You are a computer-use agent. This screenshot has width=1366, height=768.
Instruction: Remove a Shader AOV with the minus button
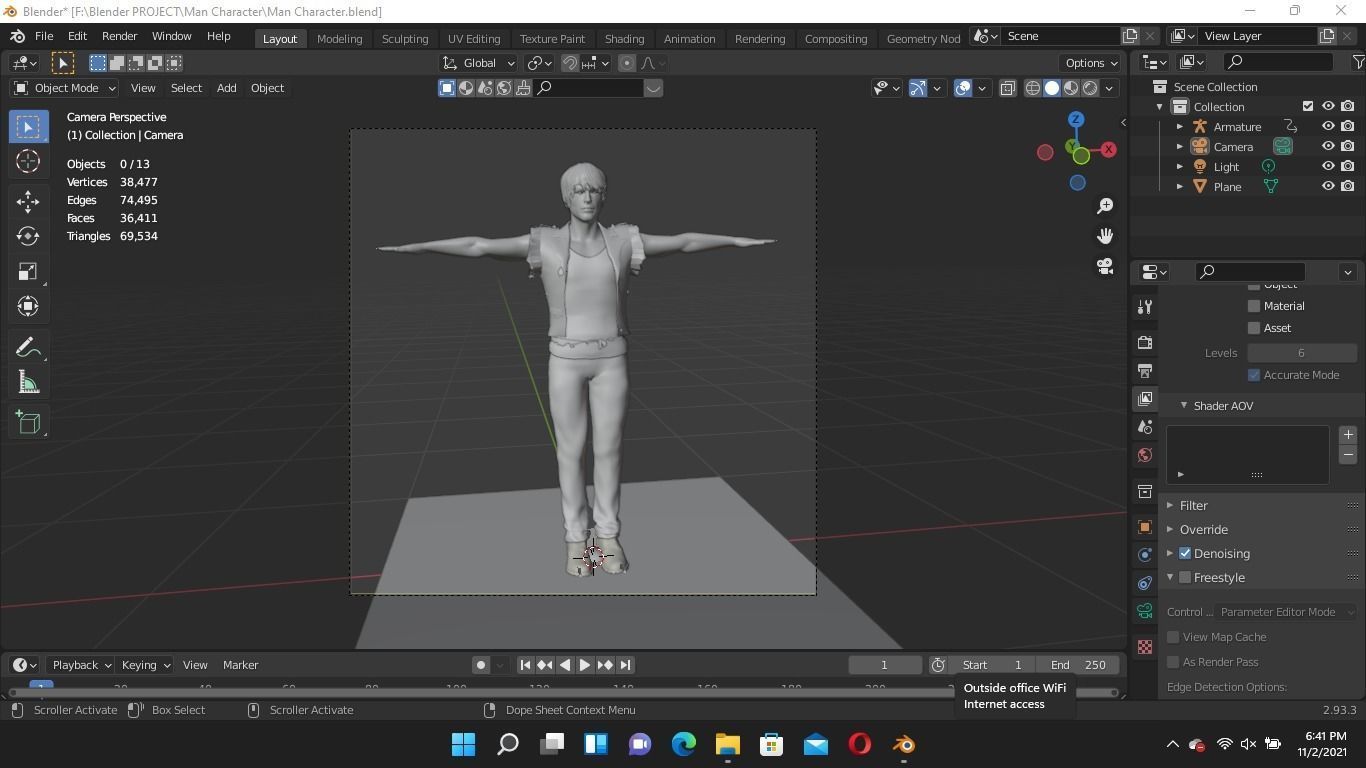(1348, 454)
